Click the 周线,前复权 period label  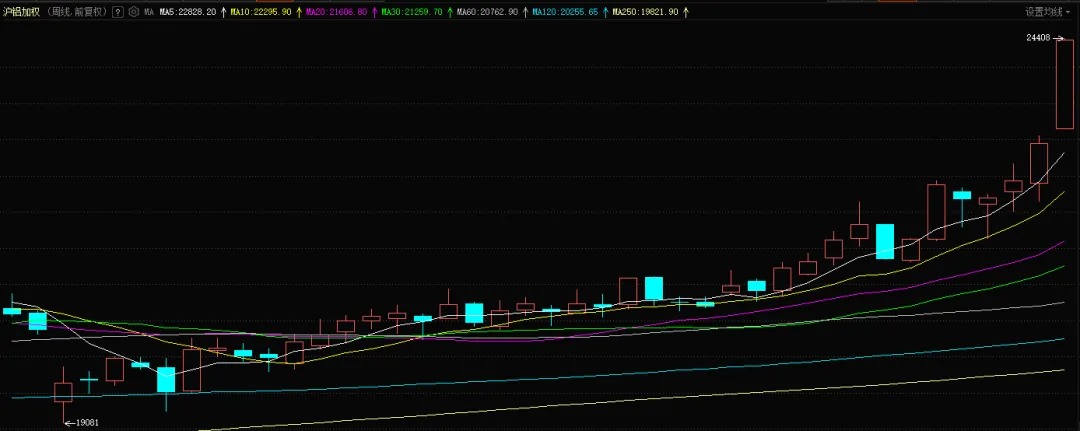(78, 12)
